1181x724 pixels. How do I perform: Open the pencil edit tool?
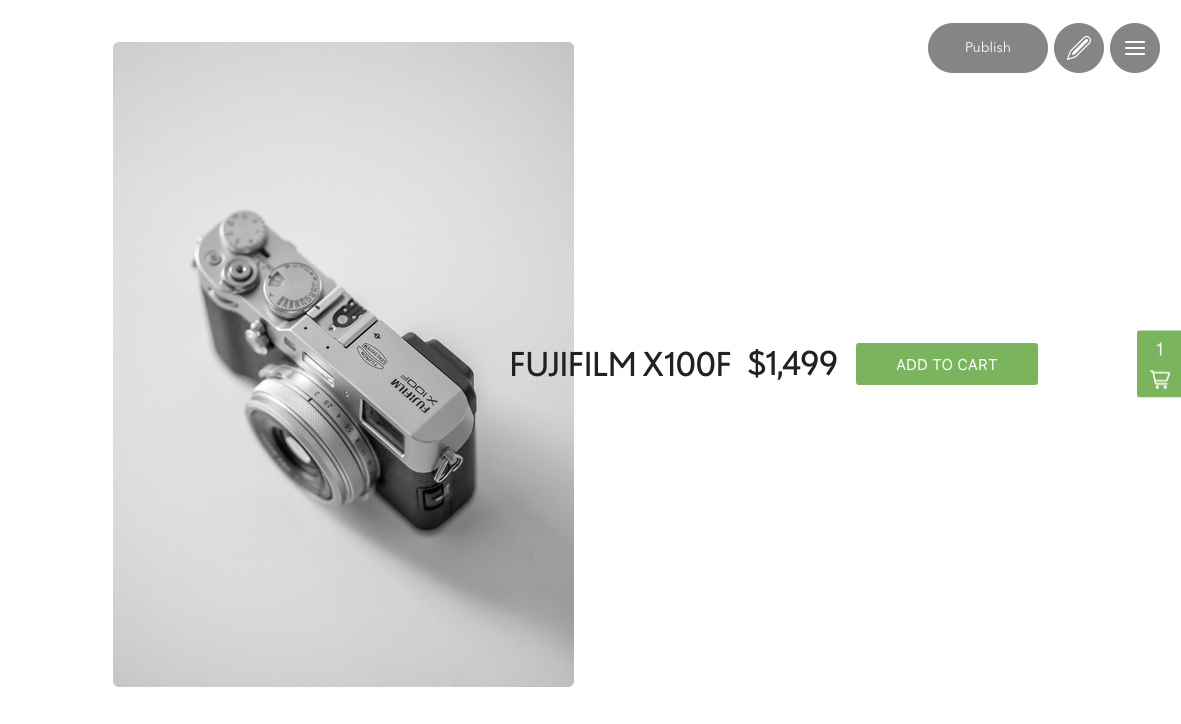pyautogui.click(x=1079, y=47)
